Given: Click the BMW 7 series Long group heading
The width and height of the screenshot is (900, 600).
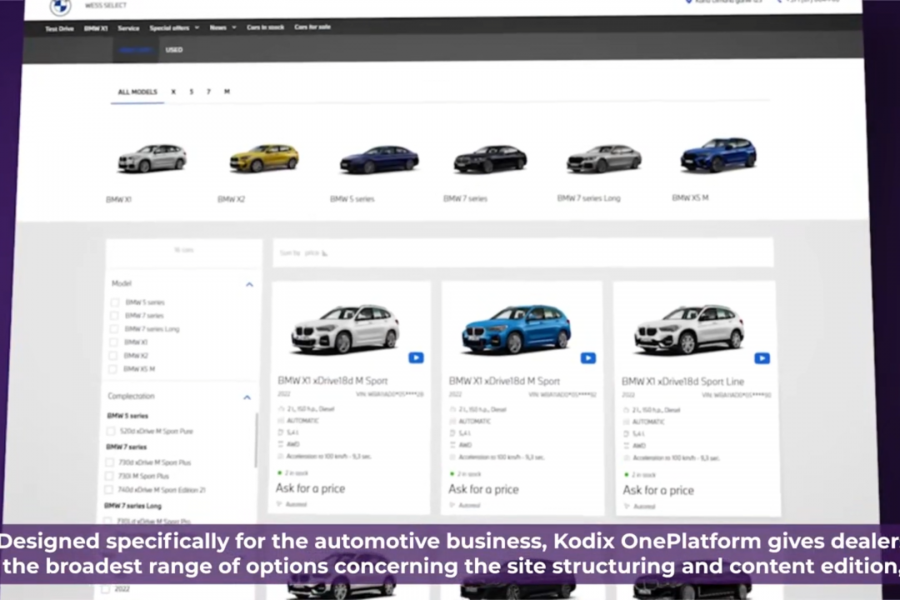Looking at the screenshot, I should (x=133, y=506).
